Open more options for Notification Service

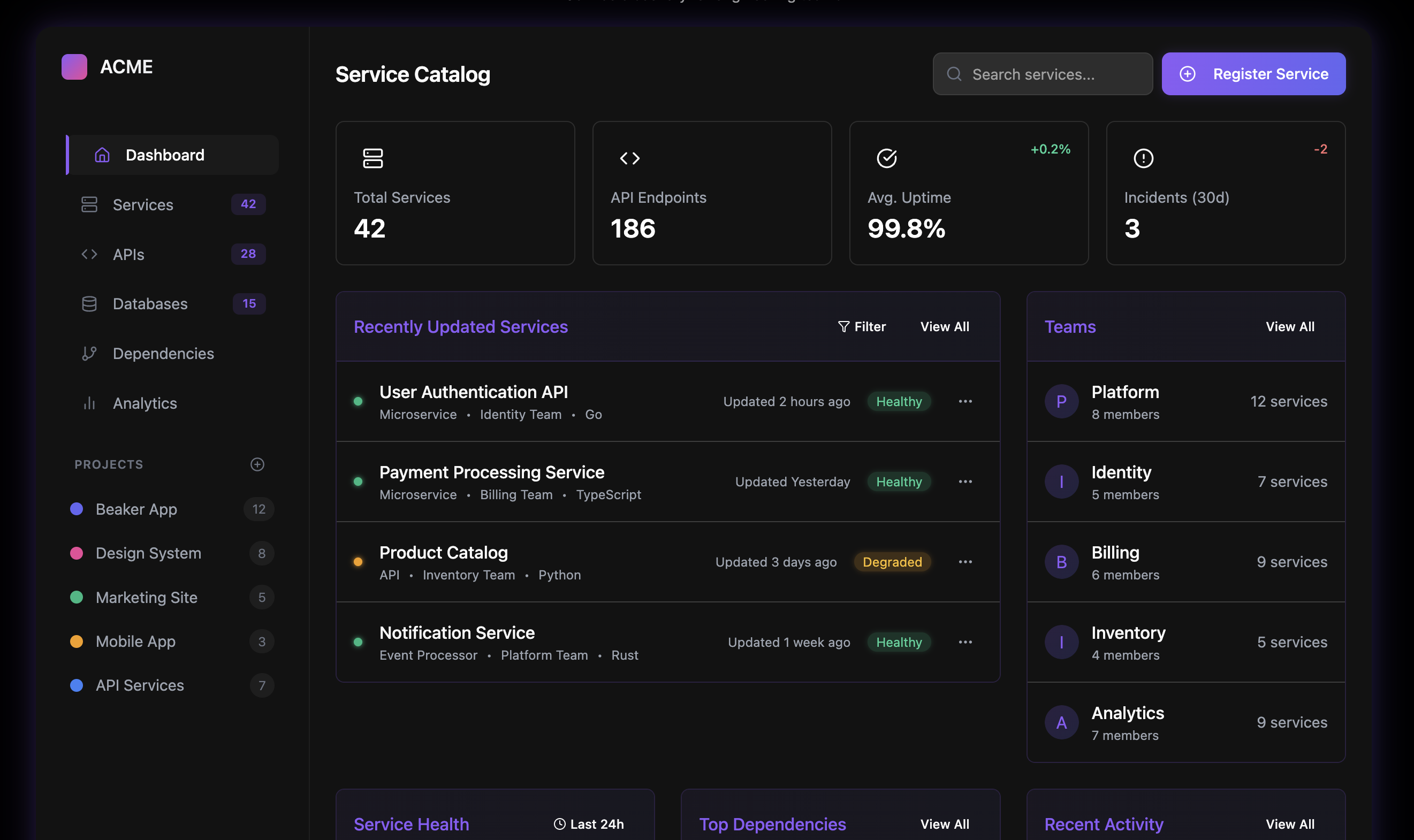(x=965, y=642)
